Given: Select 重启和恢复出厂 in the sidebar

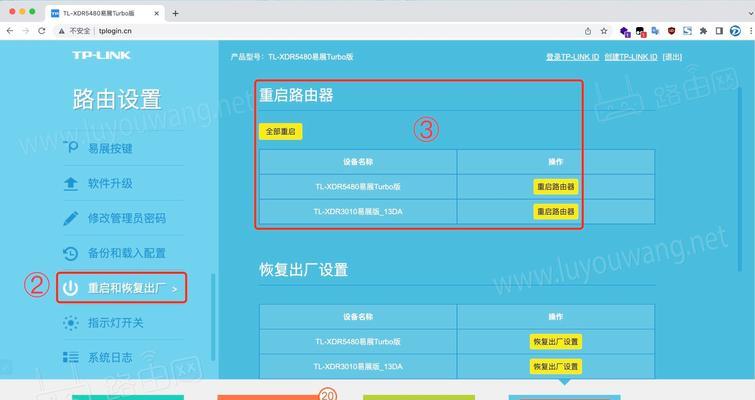Looking at the screenshot, I should pos(121,288).
